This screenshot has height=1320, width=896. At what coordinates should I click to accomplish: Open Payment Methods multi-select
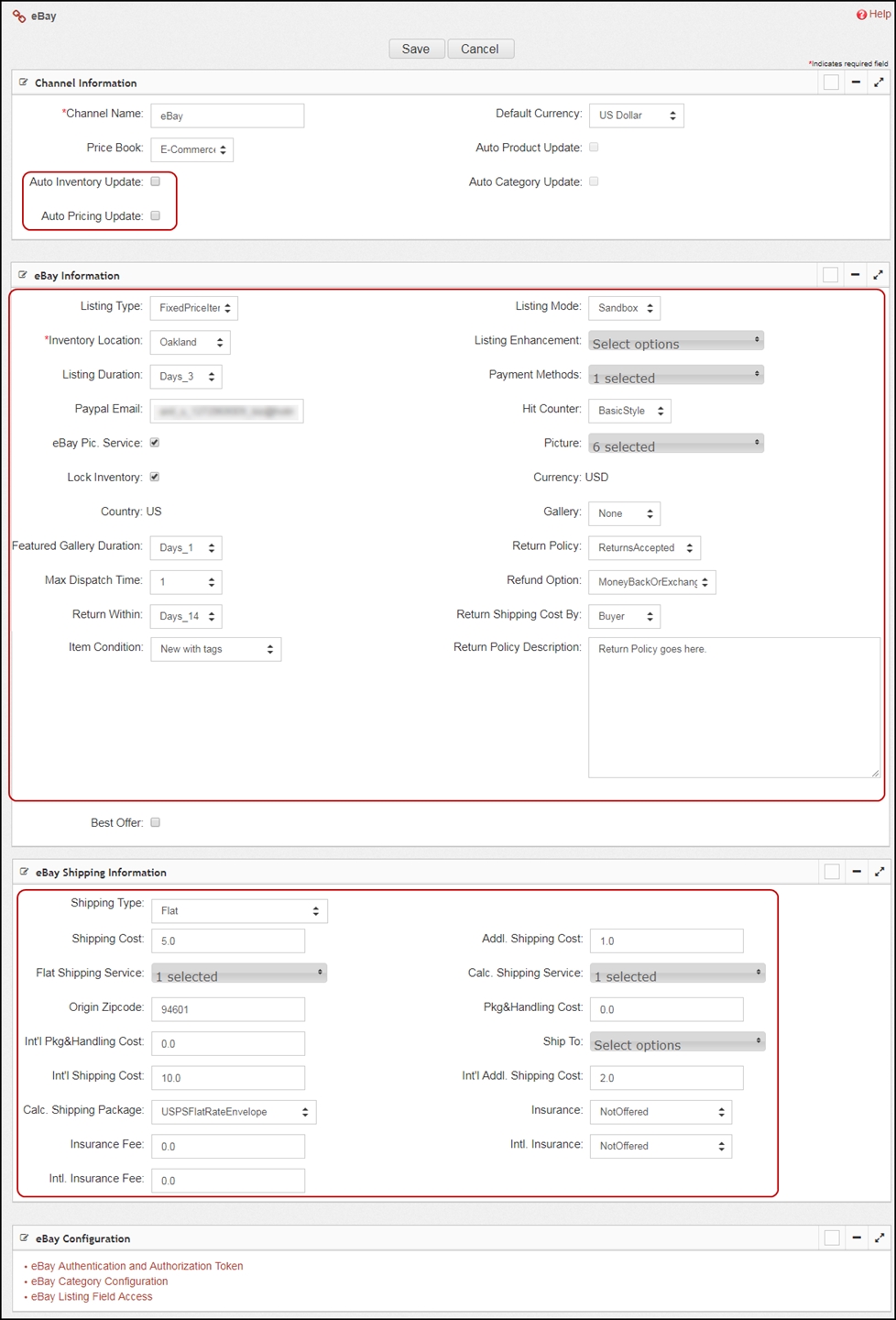click(676, 375)
